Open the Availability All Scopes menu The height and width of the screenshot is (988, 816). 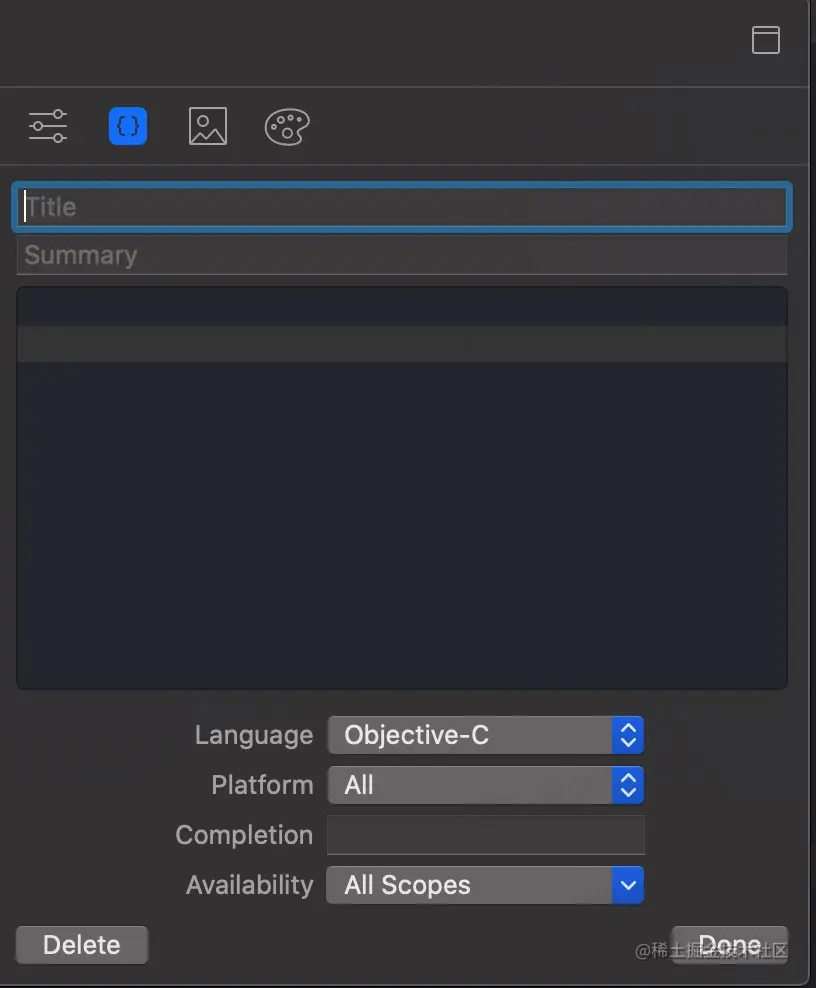pos(485,885)
